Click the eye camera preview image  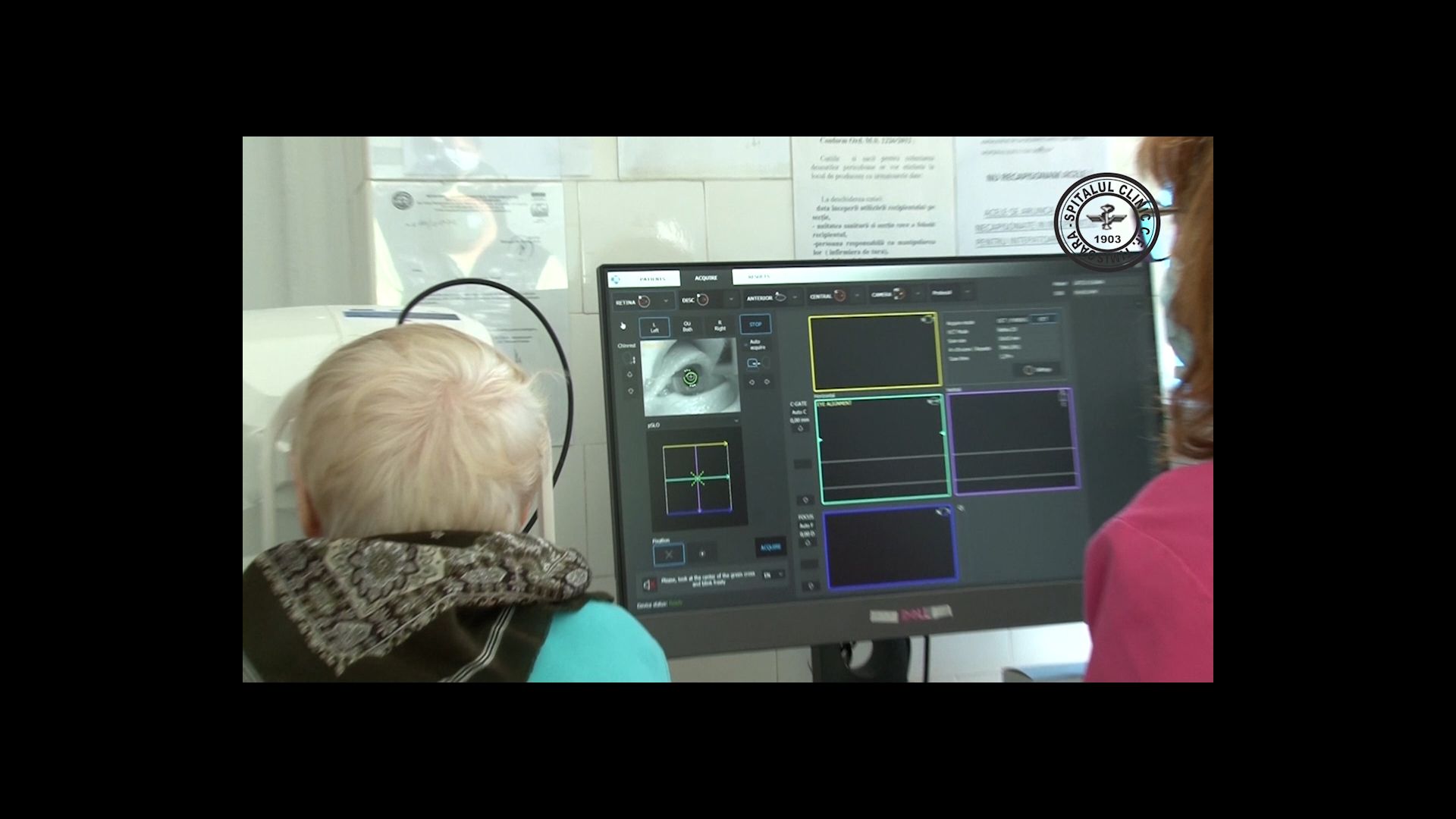tap(689, 377)
